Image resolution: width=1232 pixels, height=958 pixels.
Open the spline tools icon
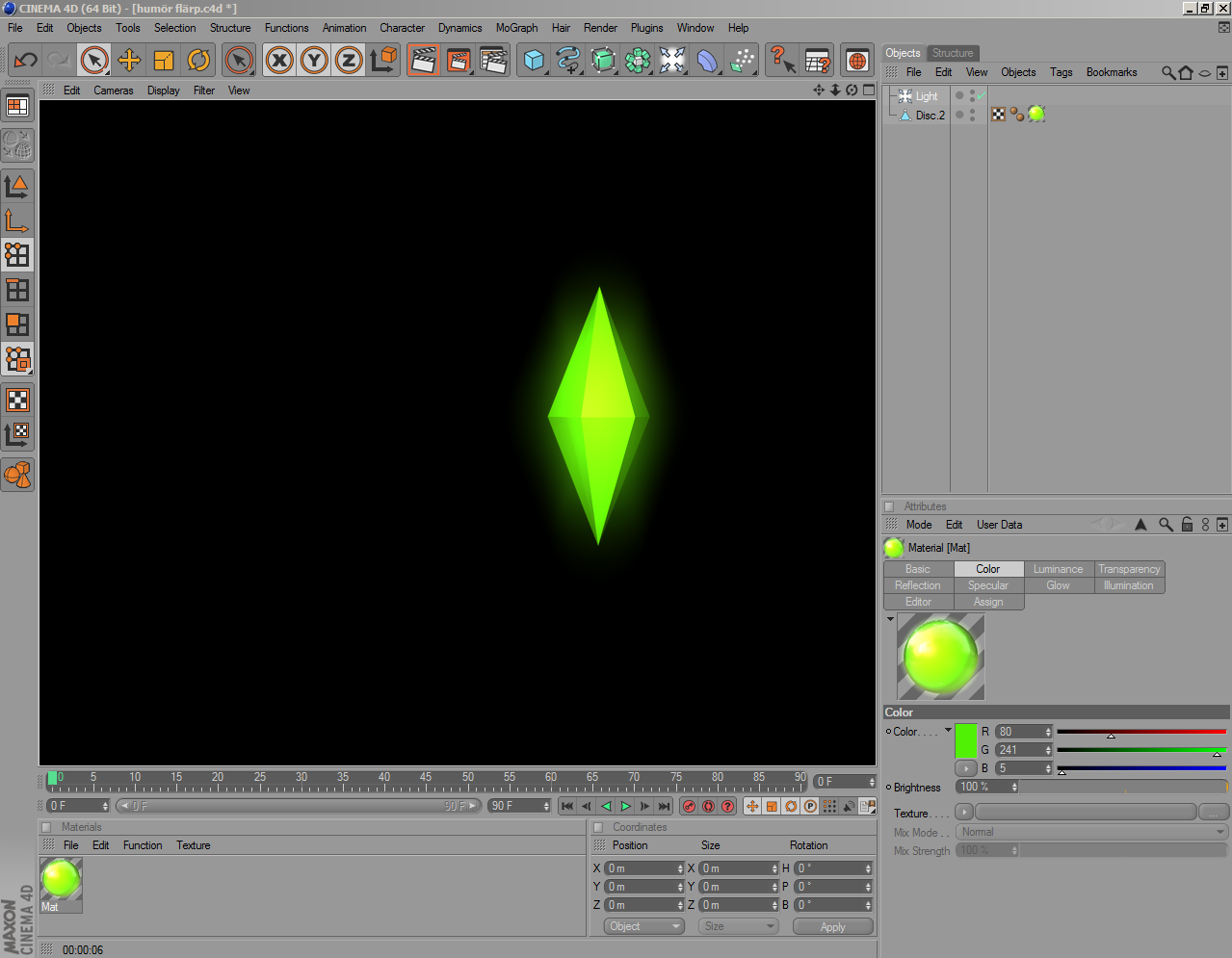(x=568, y=61)
